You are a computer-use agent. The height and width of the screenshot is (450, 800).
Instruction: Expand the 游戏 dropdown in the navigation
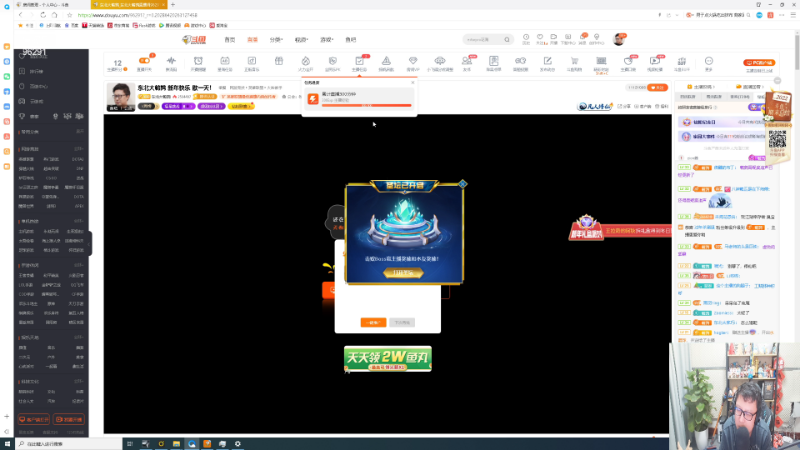point(327,39)
